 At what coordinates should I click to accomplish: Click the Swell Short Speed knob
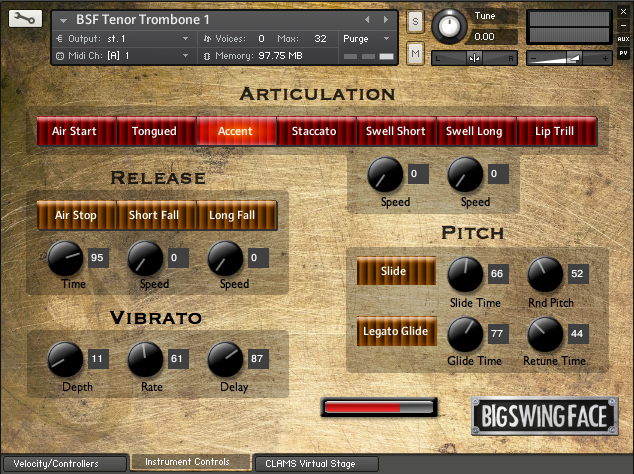coord(385,174)
